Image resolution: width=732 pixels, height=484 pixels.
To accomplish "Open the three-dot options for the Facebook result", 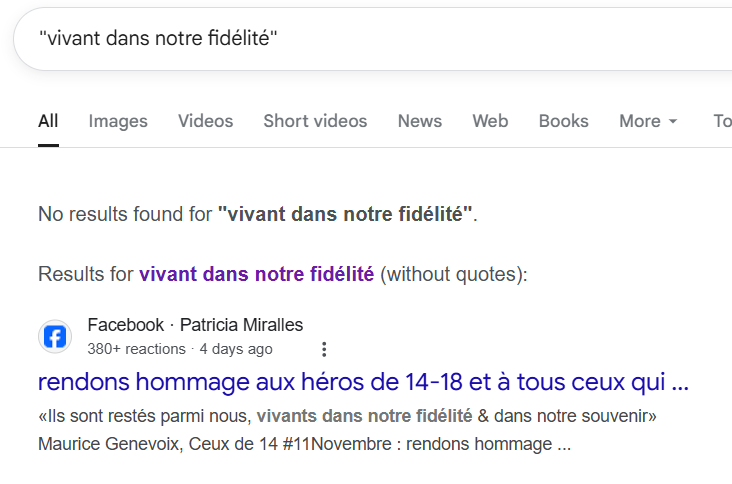I will [323, 349].
